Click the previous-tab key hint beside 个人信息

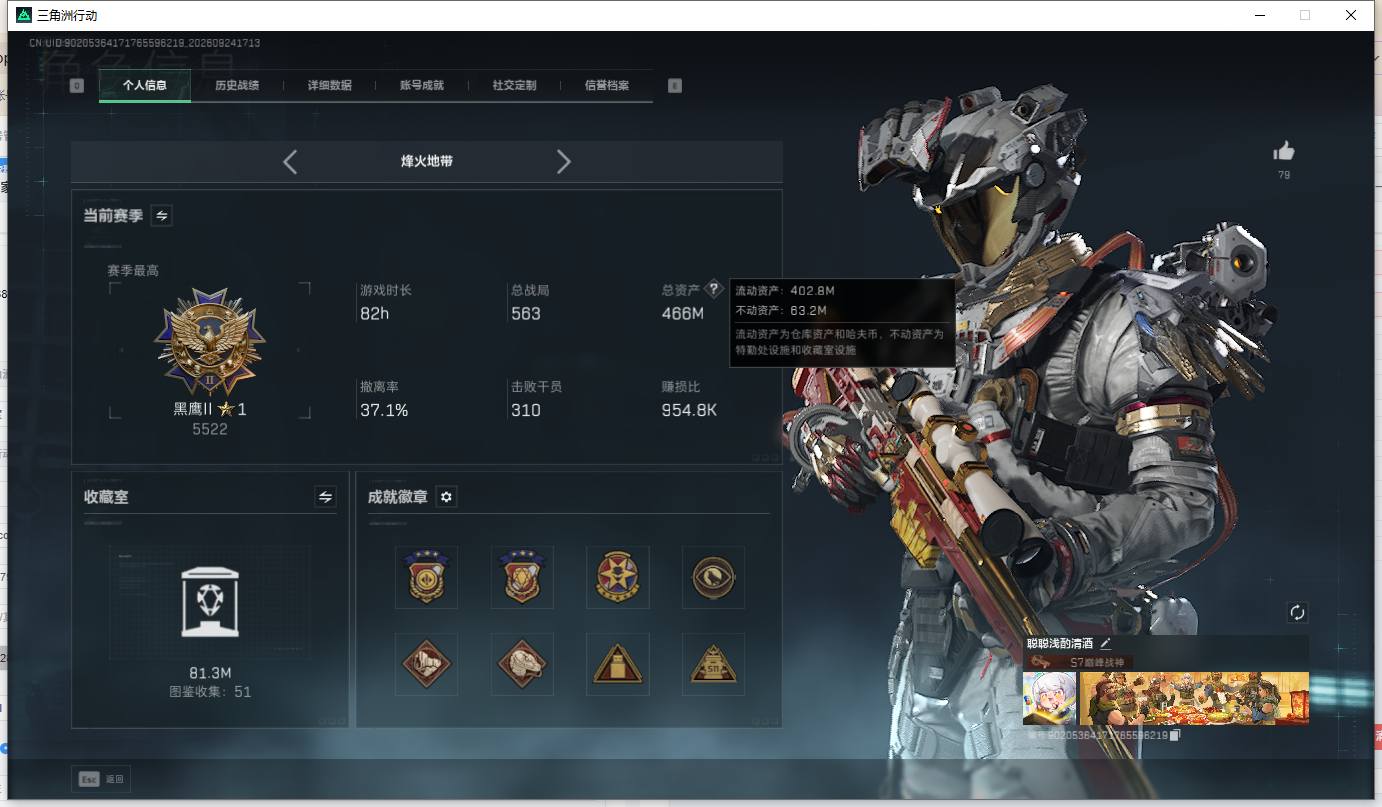77,86
